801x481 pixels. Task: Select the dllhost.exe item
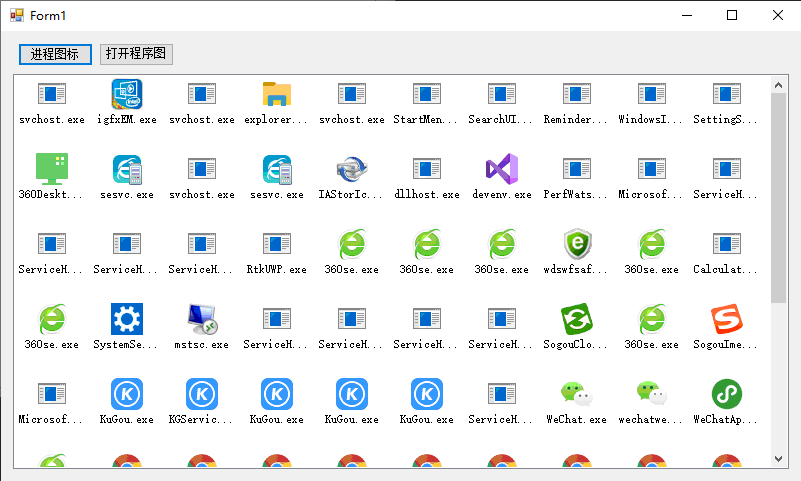tap(427, 178)
